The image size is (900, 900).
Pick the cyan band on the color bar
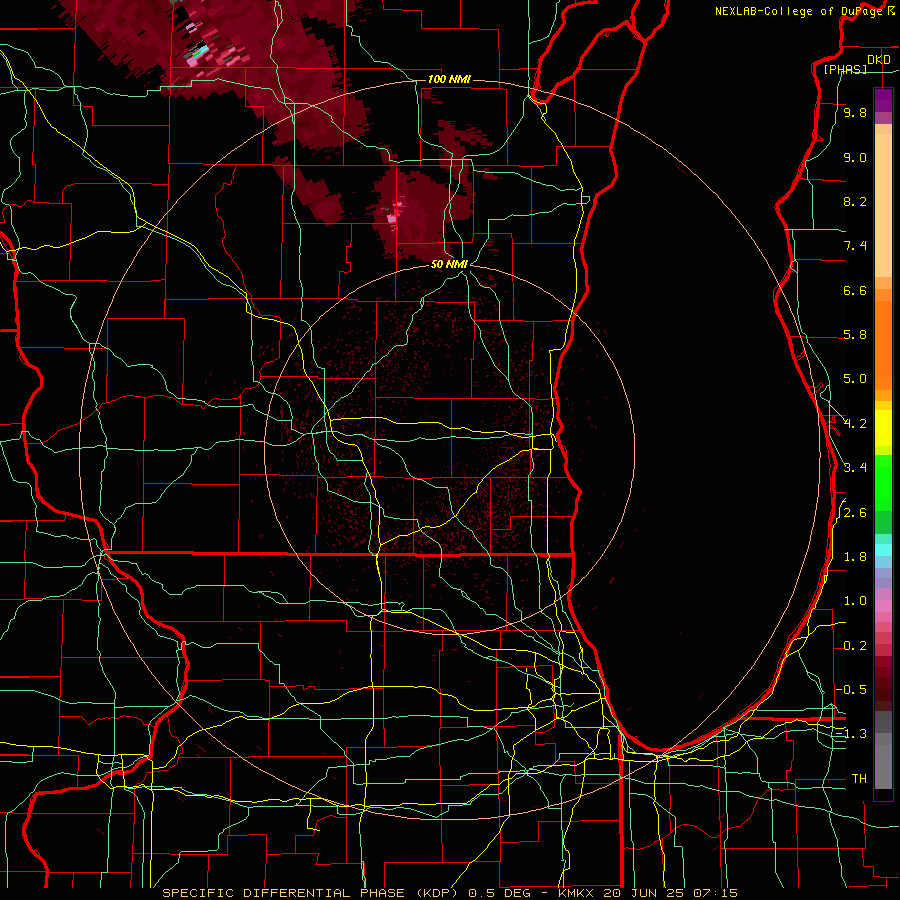tap(883, 550)
